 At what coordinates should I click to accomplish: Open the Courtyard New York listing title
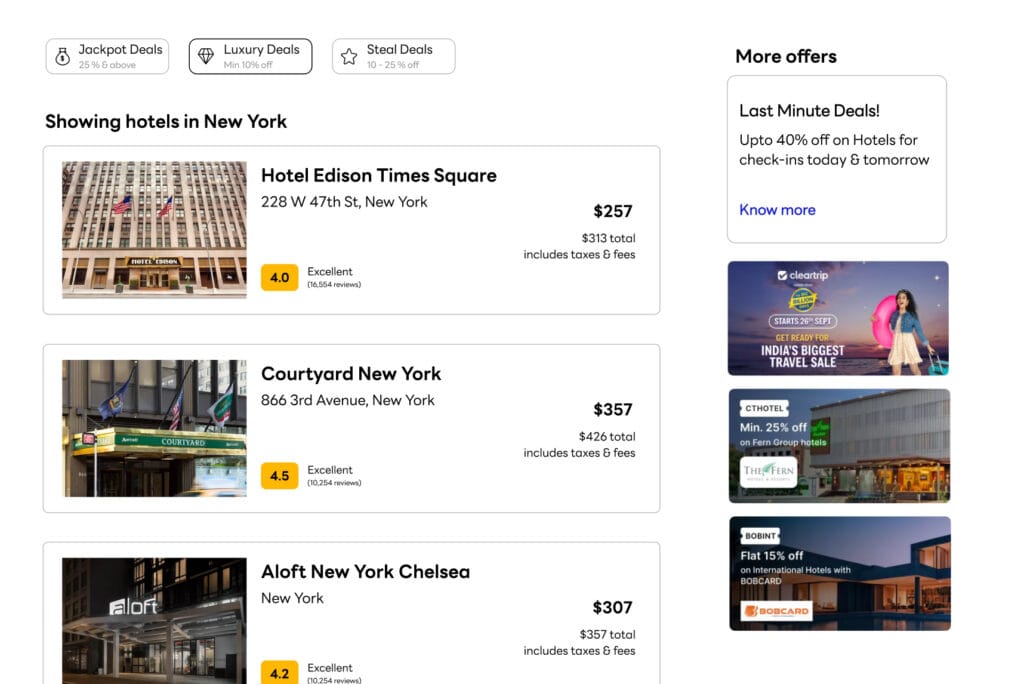click(x=350, y=374)
